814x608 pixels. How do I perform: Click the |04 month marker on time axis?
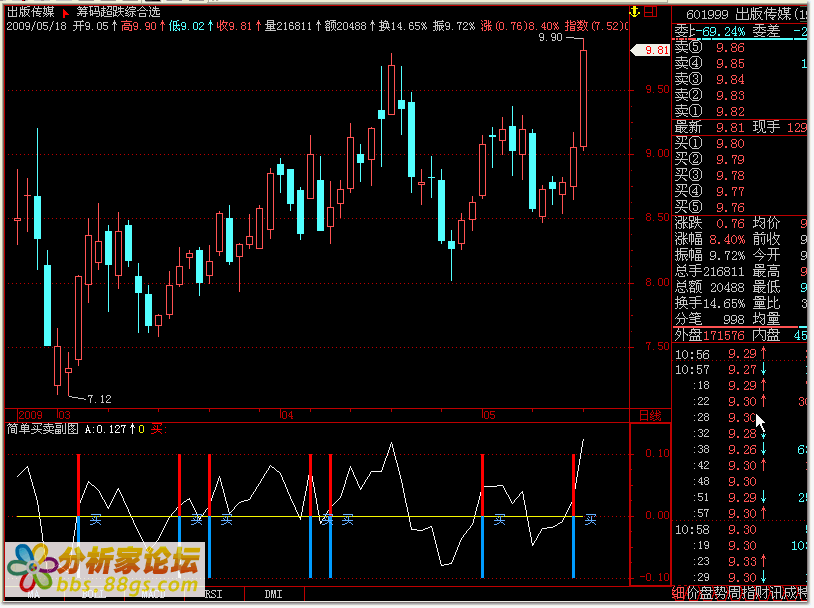[286, 415]
